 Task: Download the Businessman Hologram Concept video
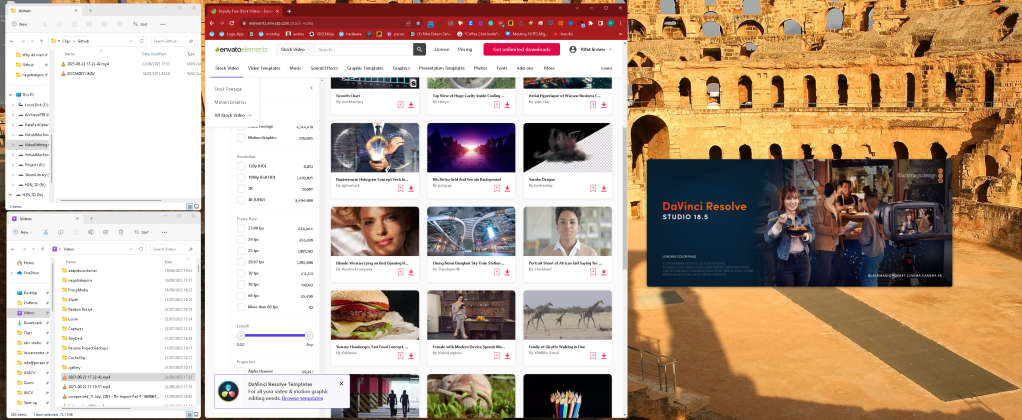click(411, 188)
